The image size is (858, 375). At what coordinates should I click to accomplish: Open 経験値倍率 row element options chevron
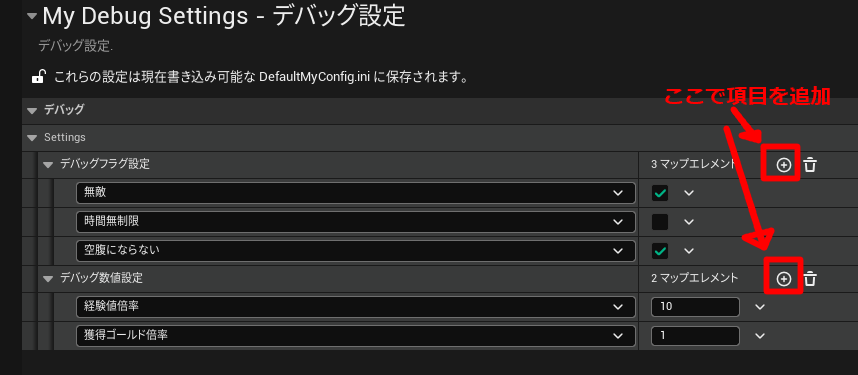[x=760, y=307]
